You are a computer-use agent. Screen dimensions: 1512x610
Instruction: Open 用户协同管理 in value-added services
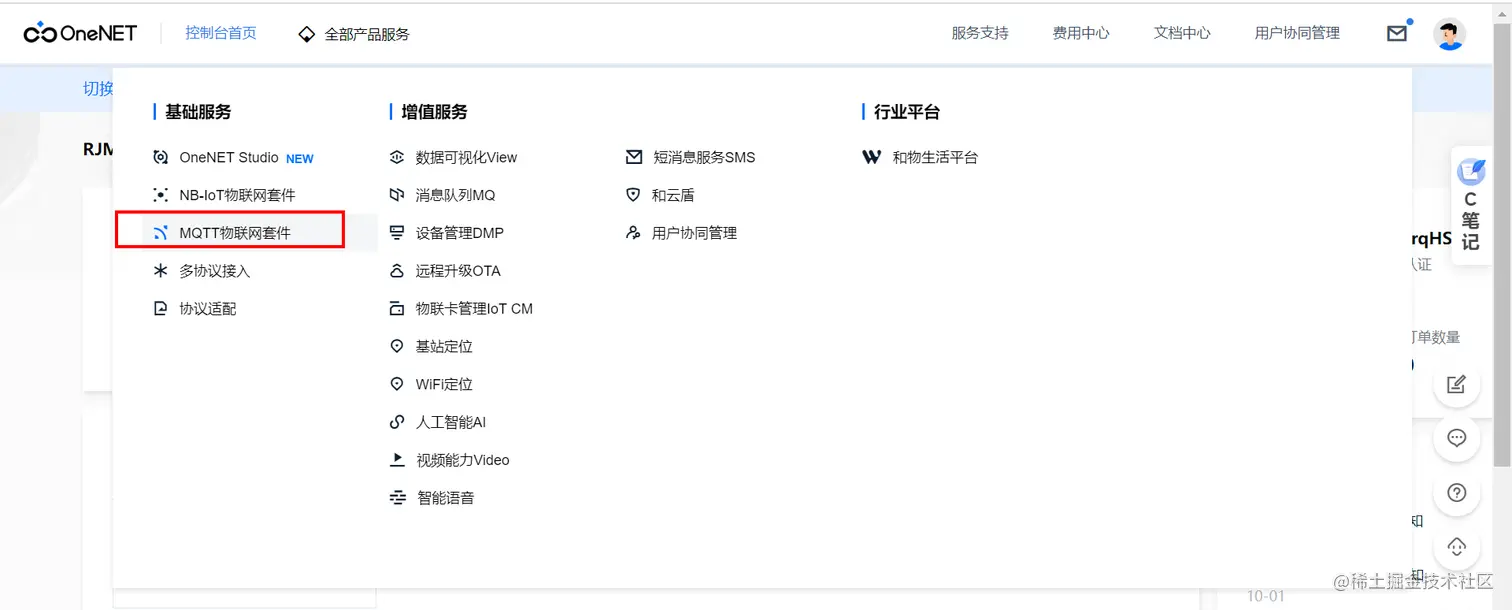(x=694, y=233)
